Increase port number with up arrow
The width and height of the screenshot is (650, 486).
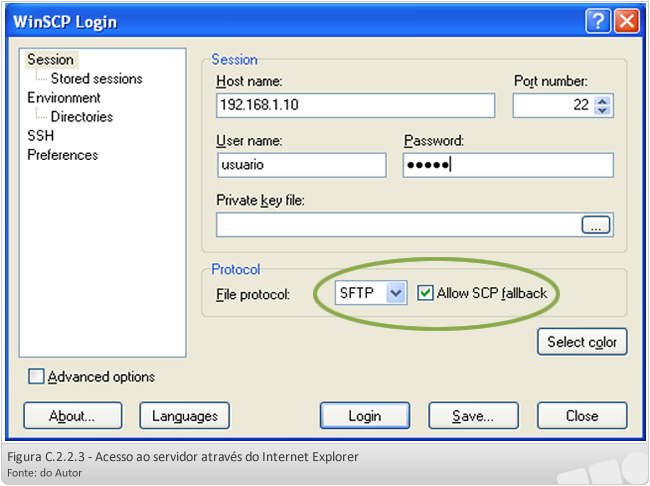[x=602, y=100]
